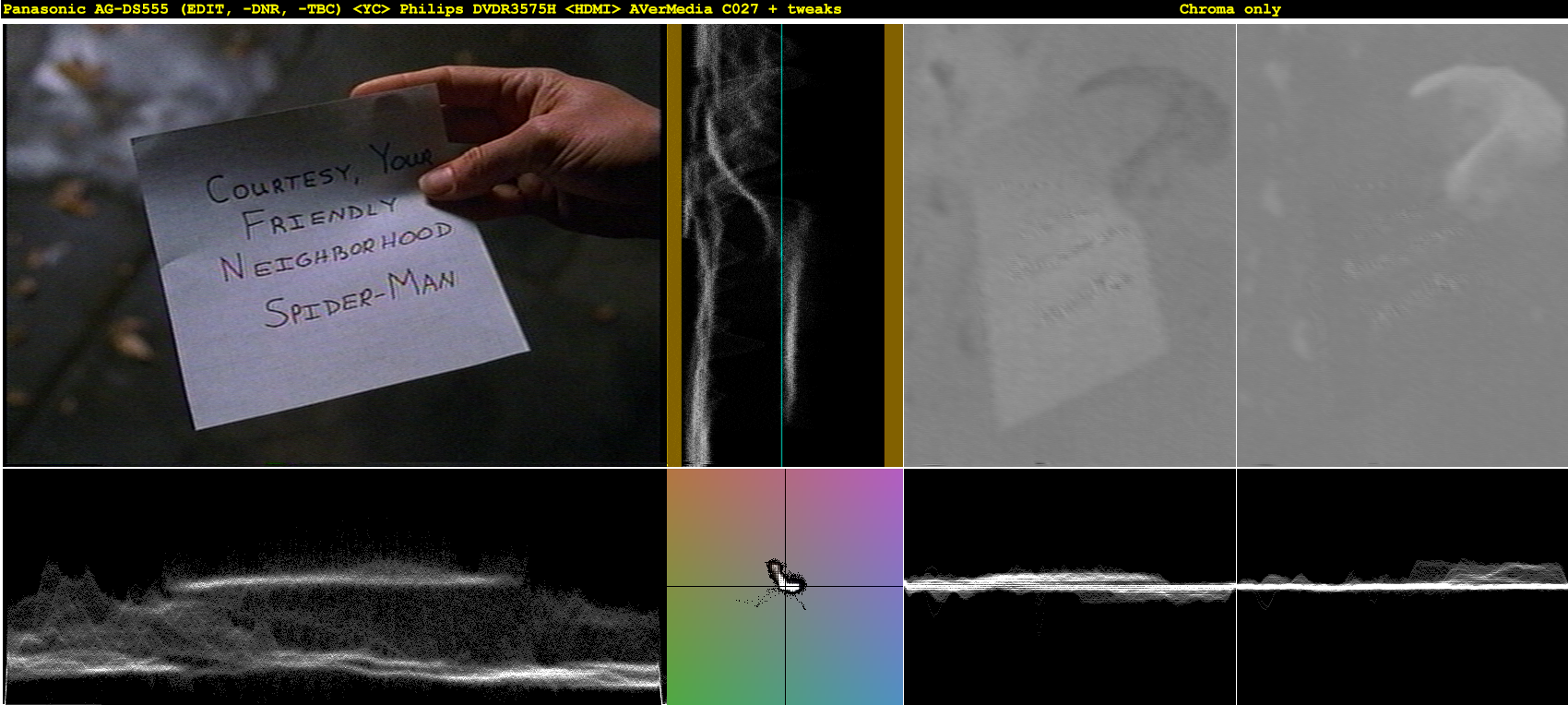This screenshot has width=1568, height=705.
Task: Click the waveform beneath the left chroma image
Action: coord(1070,587)
